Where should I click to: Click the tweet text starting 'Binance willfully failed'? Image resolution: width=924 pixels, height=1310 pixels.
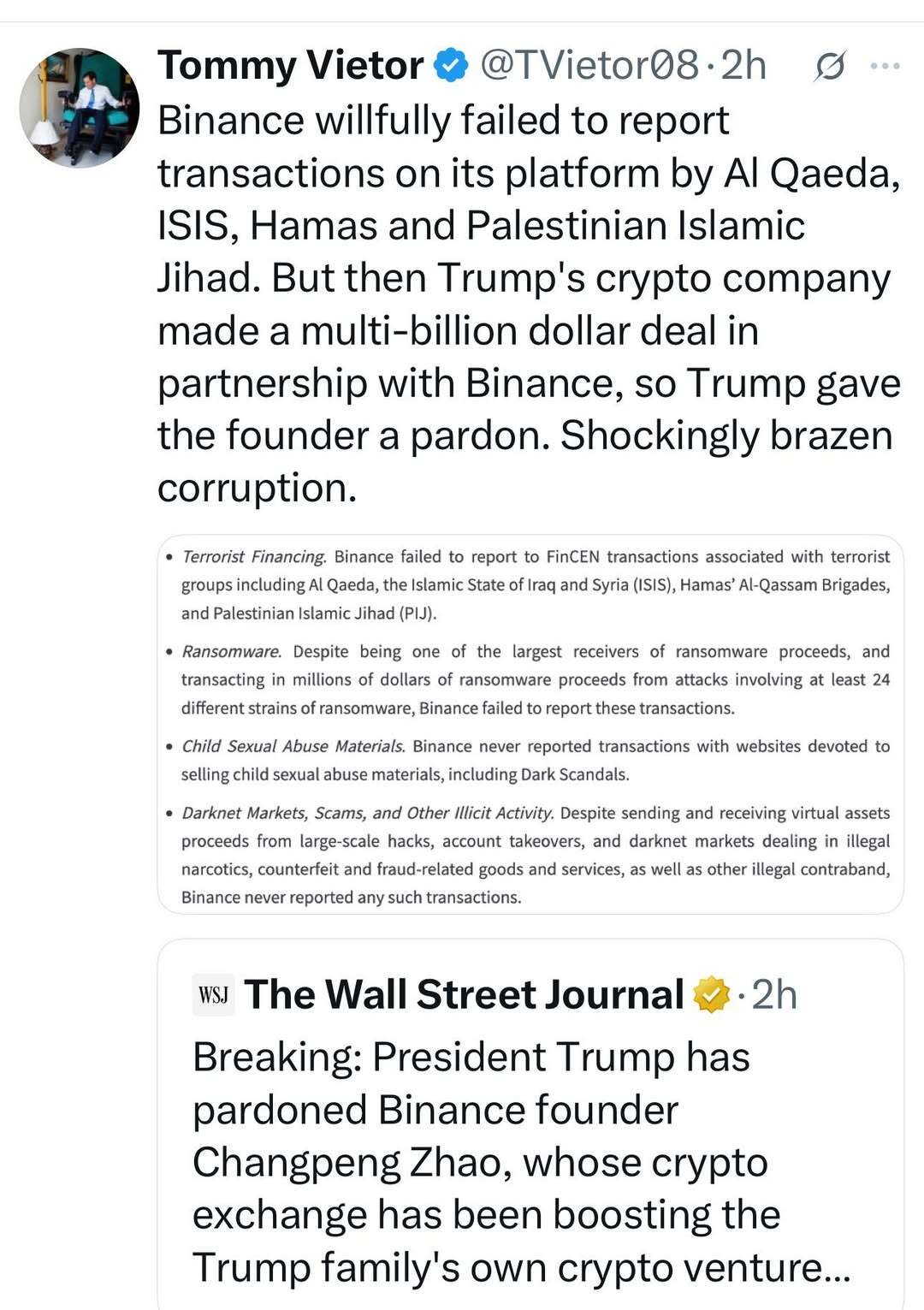[443, 121]
